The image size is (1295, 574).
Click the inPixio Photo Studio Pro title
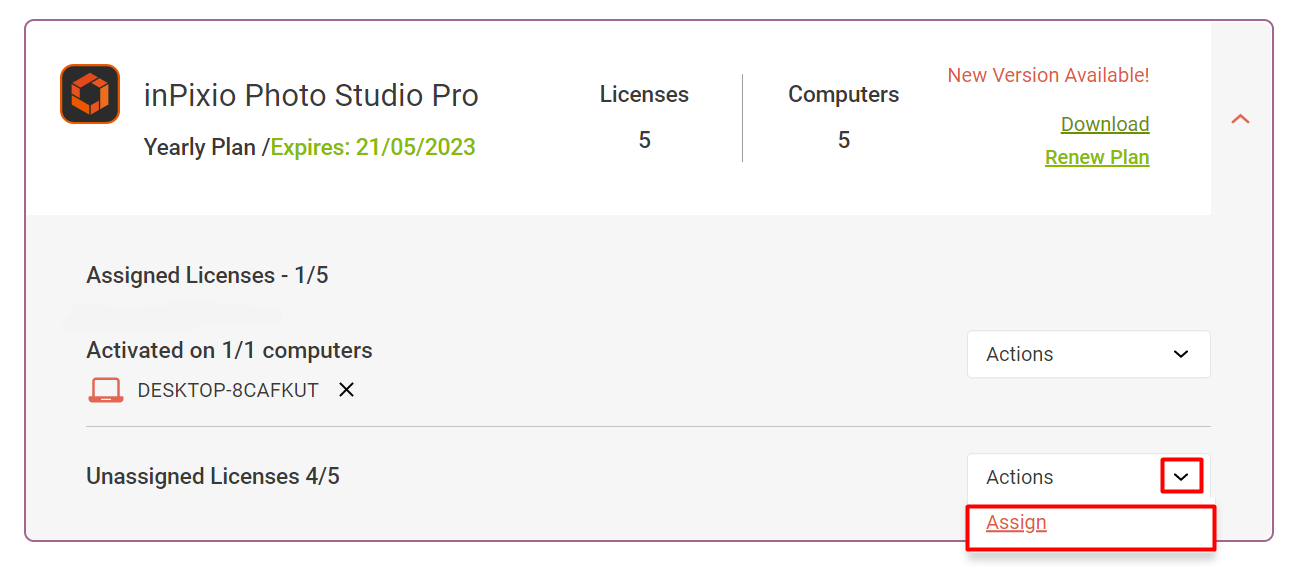coord(311,95)
